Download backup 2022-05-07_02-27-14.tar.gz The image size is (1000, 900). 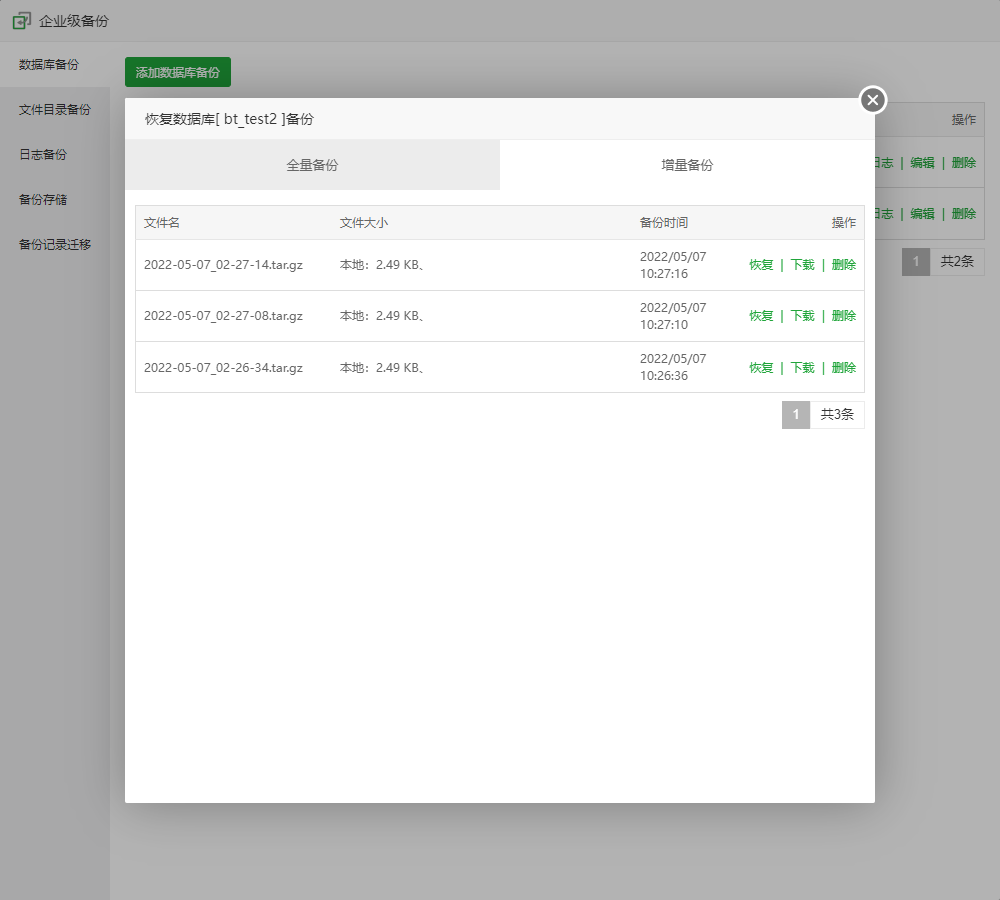point(802,265)
